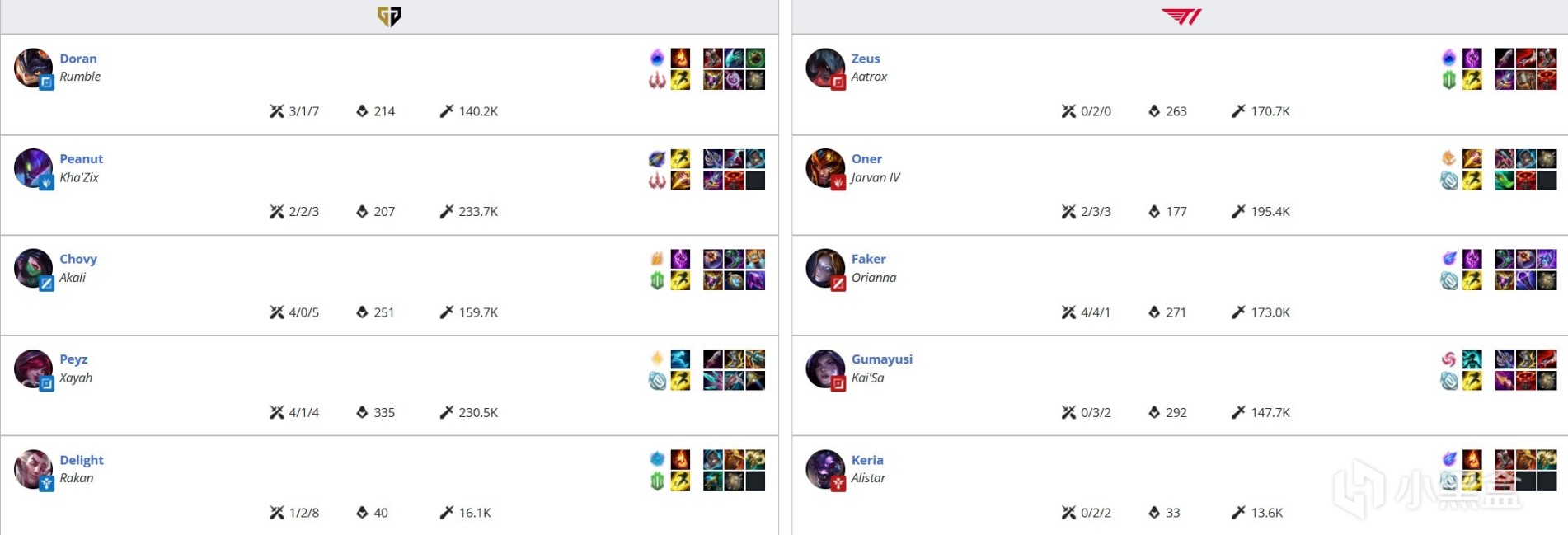The height and width of the screenshot is (535, 1568).
Task: Click Peanut's Flash summoner spell icon
Action: click(x=680, y=158)
